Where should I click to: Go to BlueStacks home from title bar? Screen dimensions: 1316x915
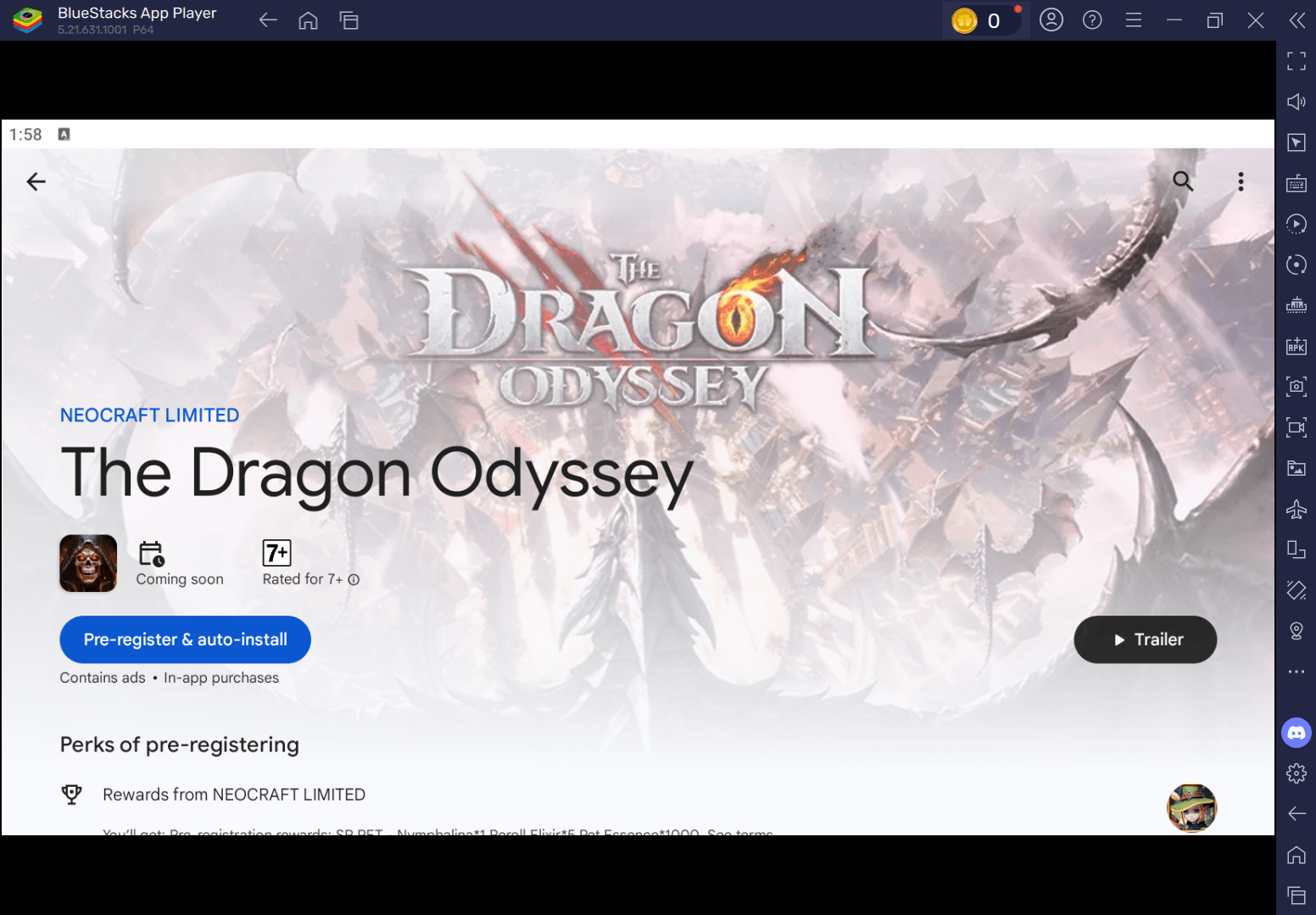click(x=308, y=20)
